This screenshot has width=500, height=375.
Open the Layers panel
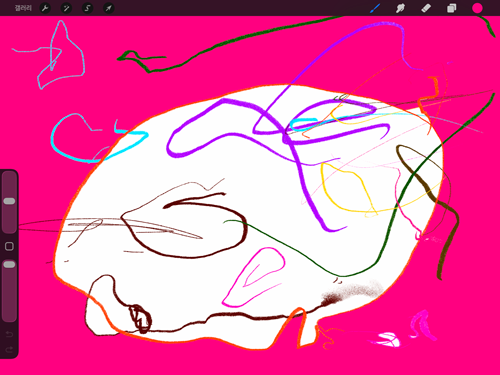pos(451,8)
